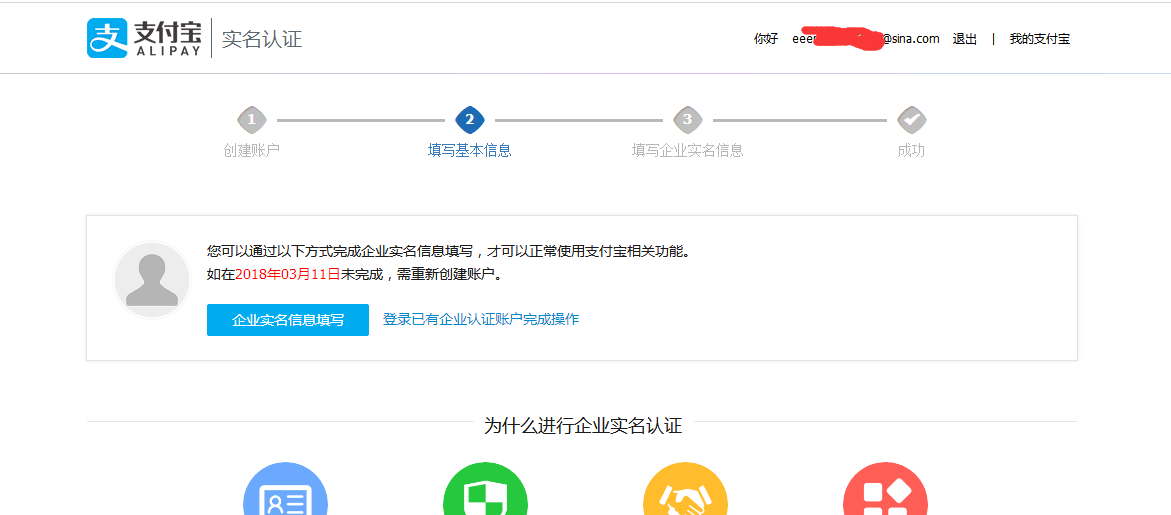Select the 成功 step label

tap(911, 151)
